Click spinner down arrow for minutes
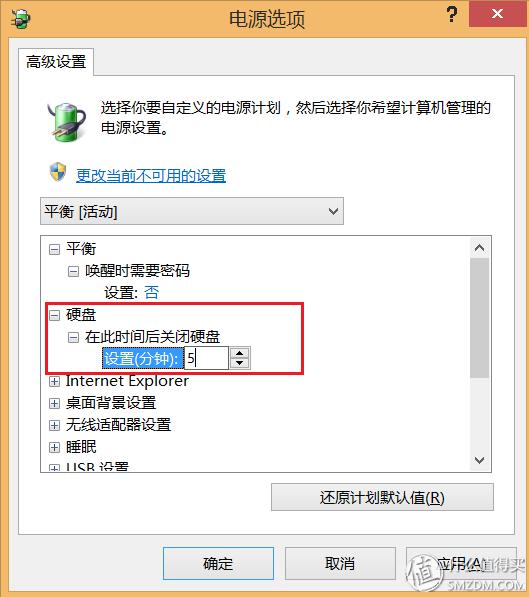Screen dimensions: 529x597 coord(240,363)
